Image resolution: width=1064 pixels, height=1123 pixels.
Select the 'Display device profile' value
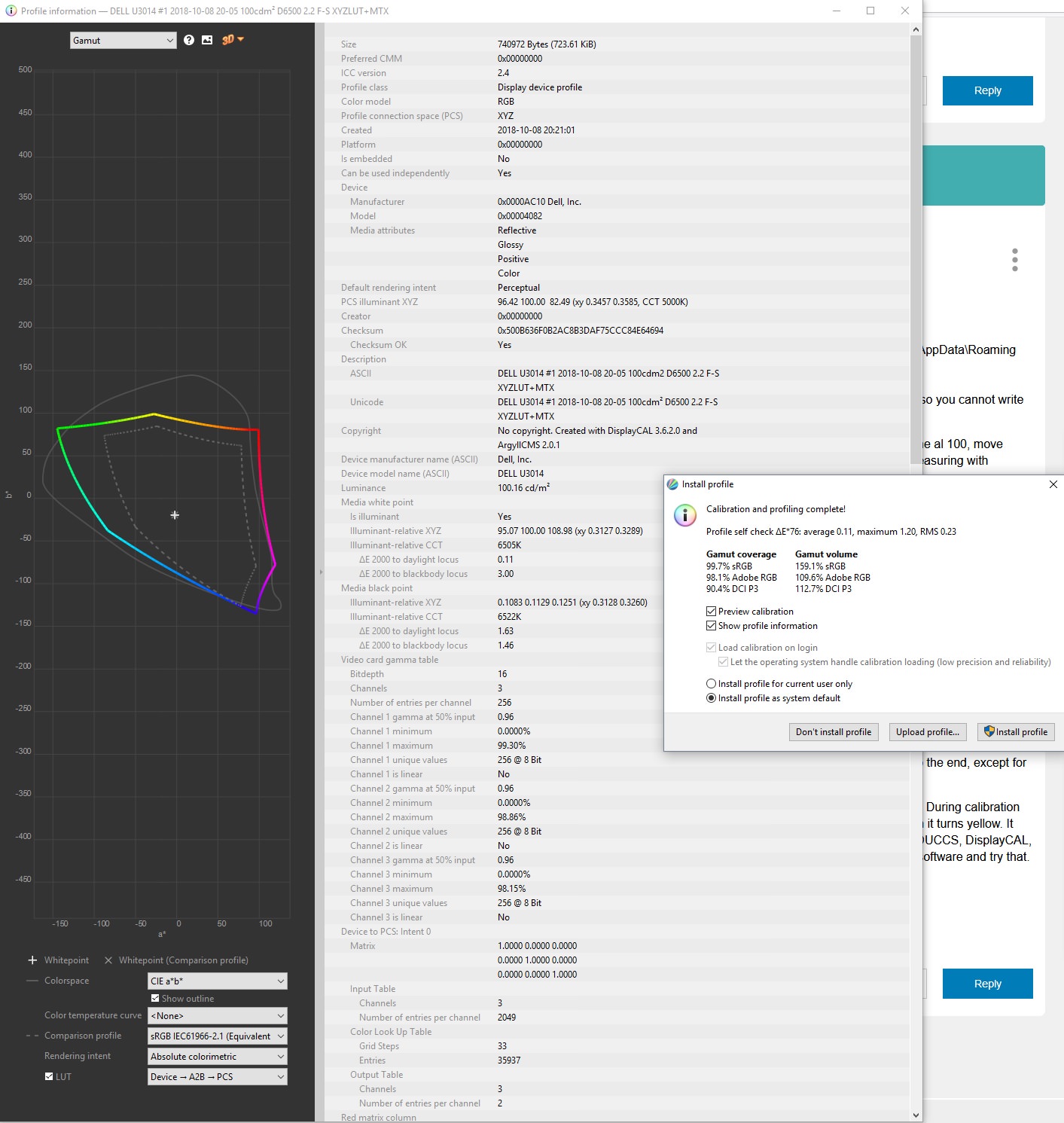click(x=540, y=87)
